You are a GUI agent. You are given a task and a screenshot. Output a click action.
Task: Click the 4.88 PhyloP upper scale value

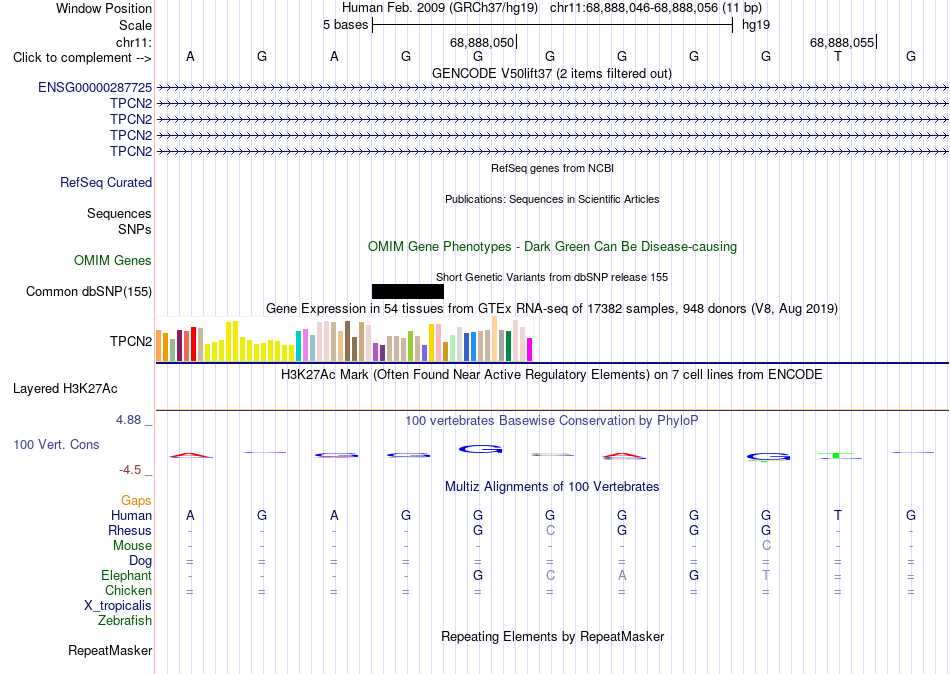point(128,420)
